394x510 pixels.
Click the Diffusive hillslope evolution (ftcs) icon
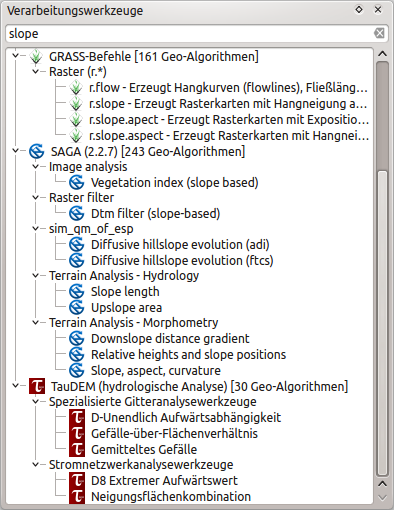tap(77, 260)
